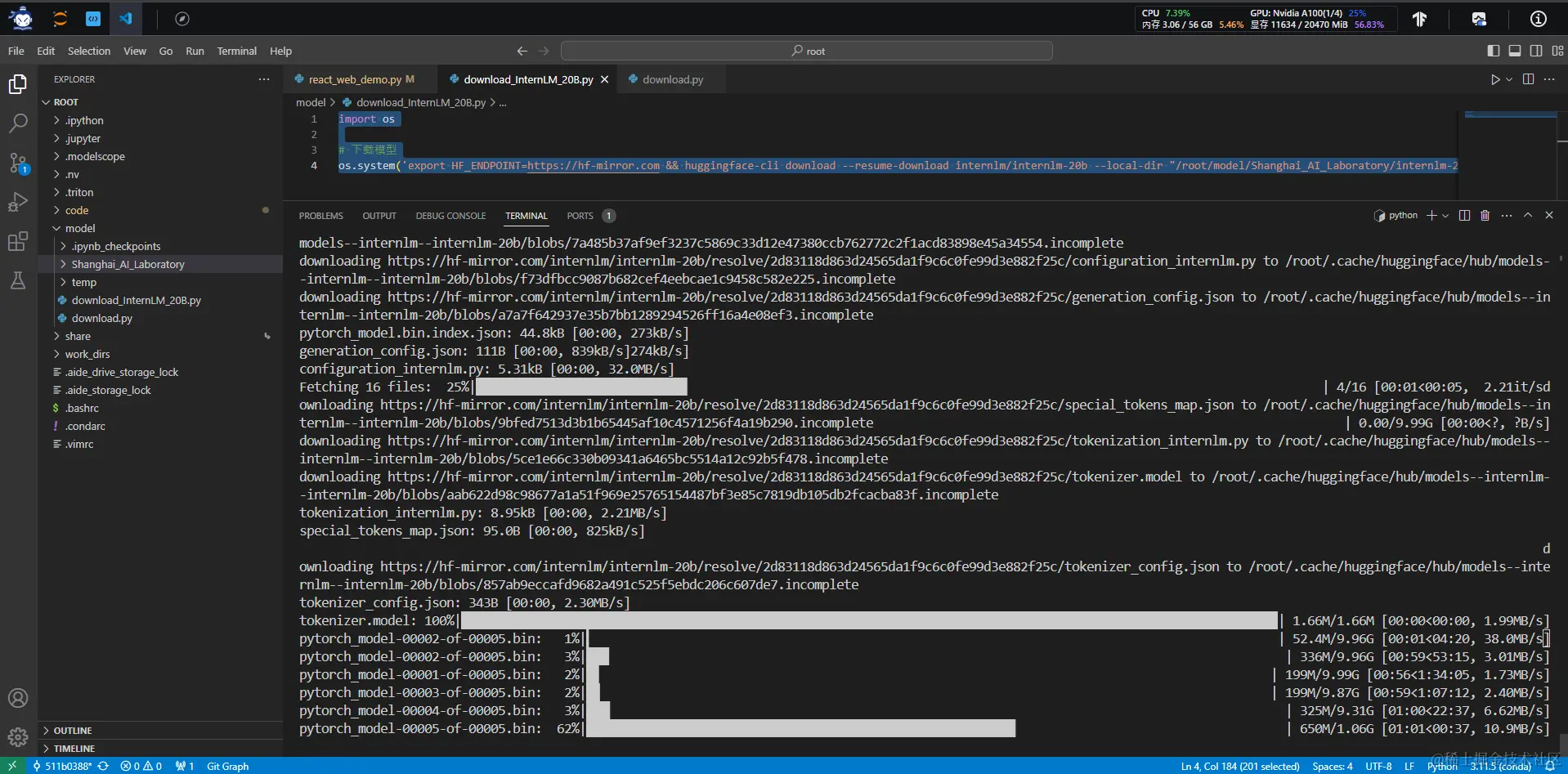Open the Accounts menu icon
1568x774 pixels.
(18, 698)
